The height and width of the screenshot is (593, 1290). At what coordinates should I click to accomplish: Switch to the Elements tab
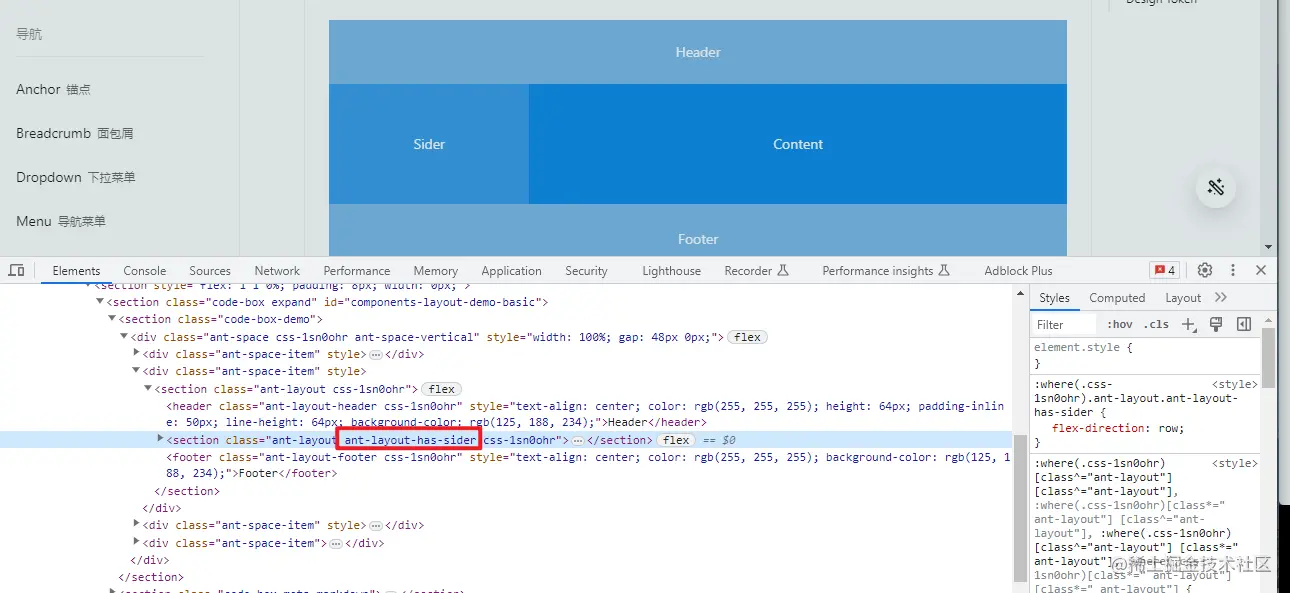[76, 271]
